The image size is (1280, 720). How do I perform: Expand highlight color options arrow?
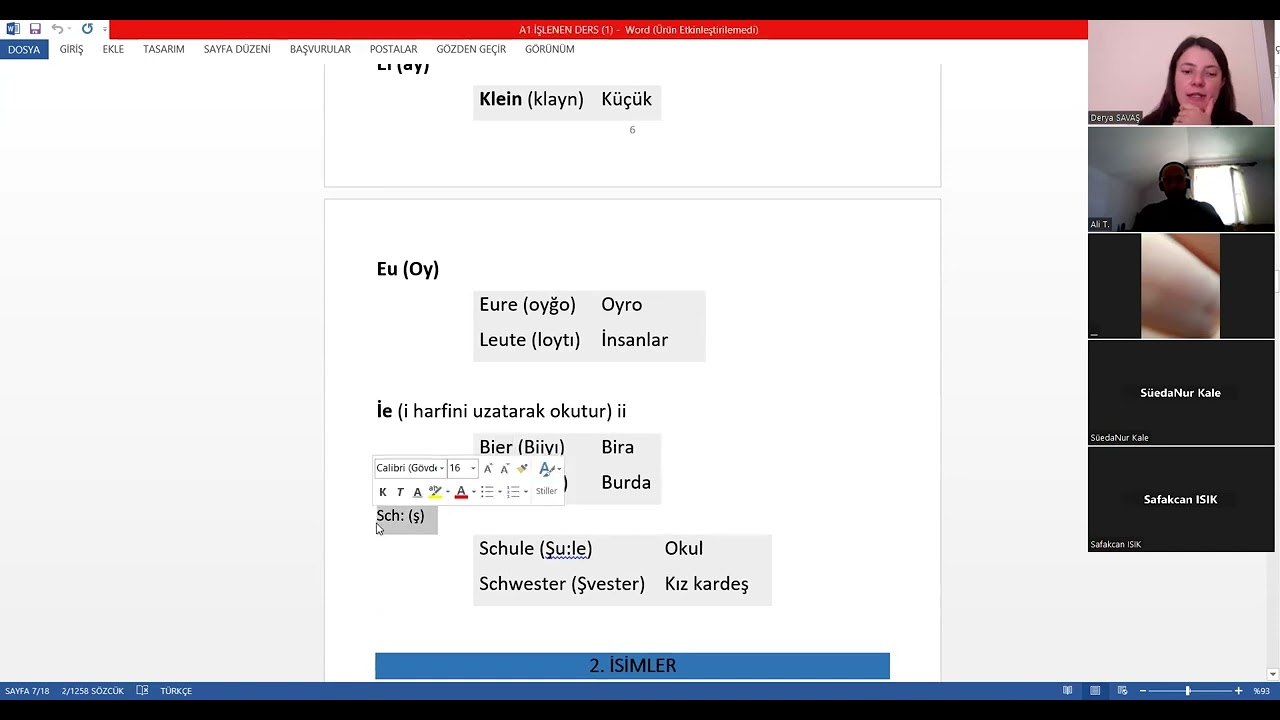[x=447, y=492]
